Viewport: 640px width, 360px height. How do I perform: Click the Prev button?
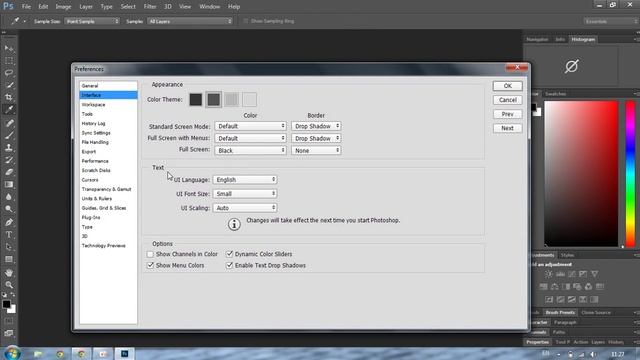coord(507,114)
